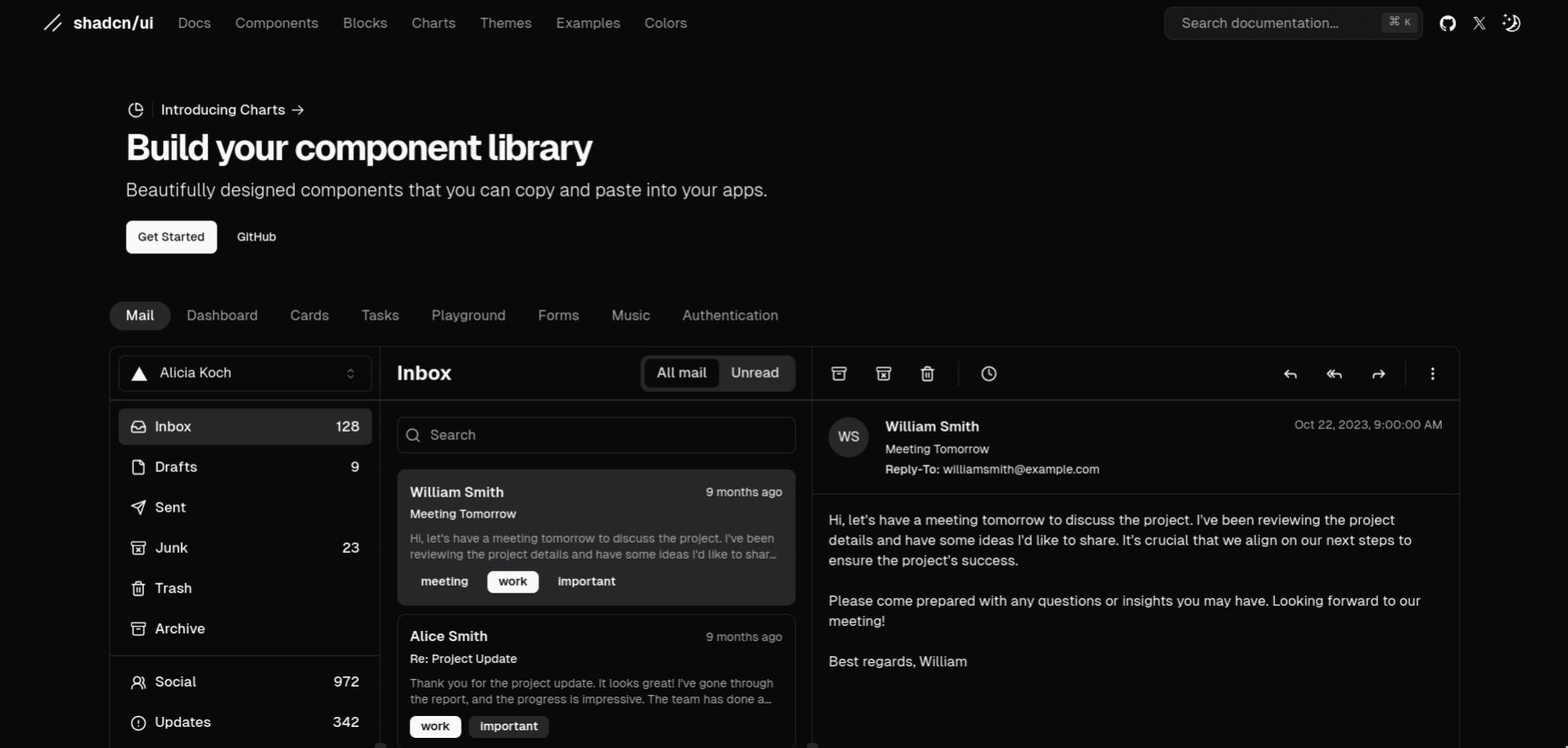Screen dimensions: 1568x748
Task: Click the mail Search input
Action: [596, 435]
